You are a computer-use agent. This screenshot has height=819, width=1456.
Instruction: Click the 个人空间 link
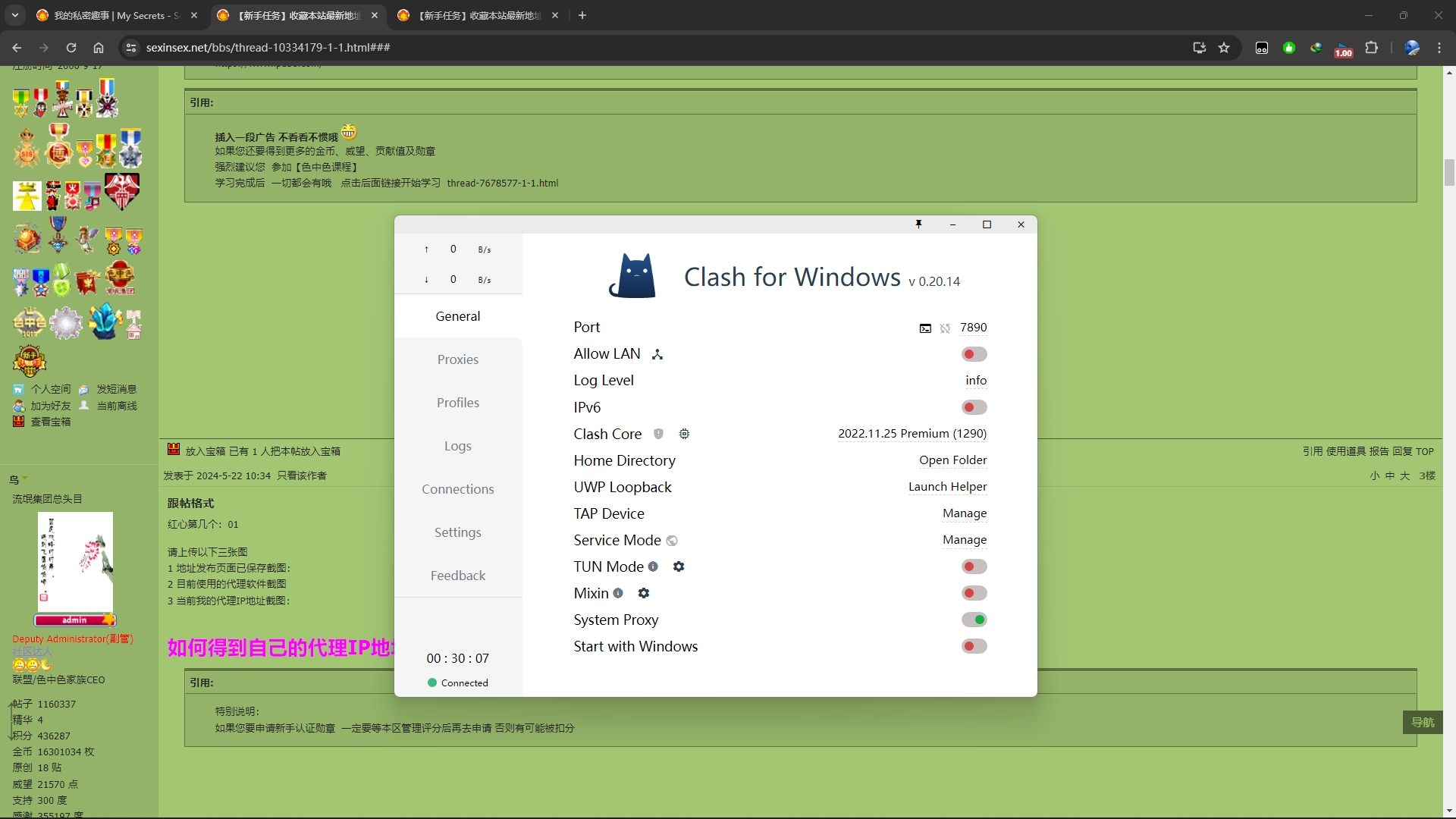click(51, 389)
